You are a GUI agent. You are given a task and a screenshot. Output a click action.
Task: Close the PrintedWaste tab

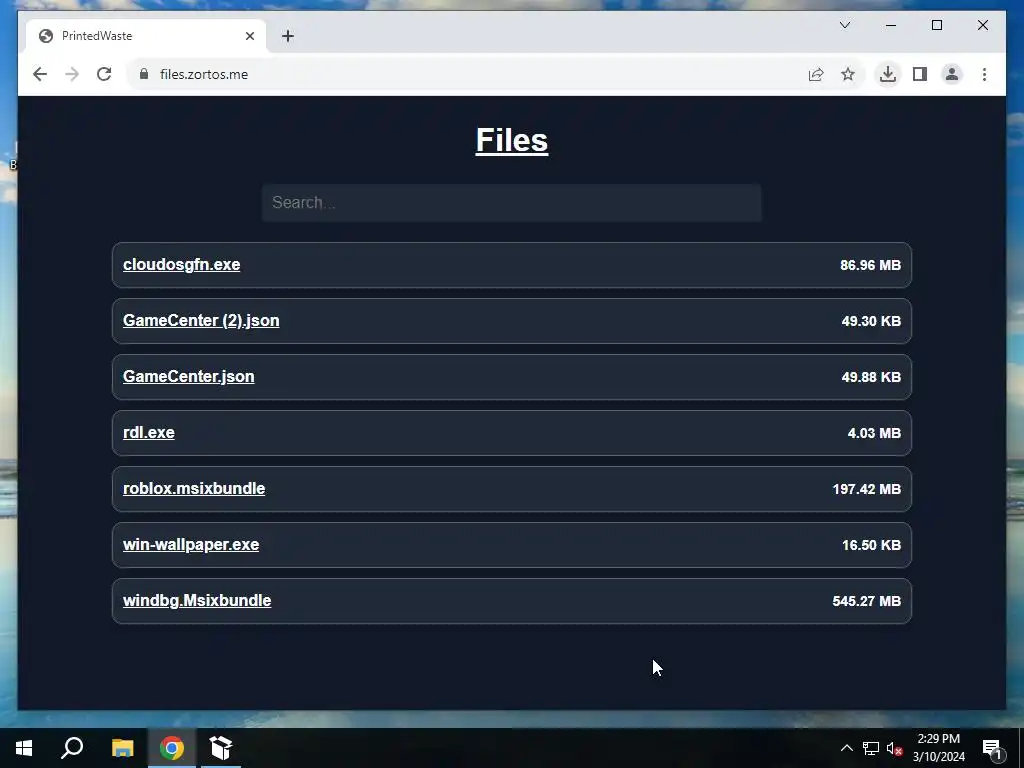(249, 36)
